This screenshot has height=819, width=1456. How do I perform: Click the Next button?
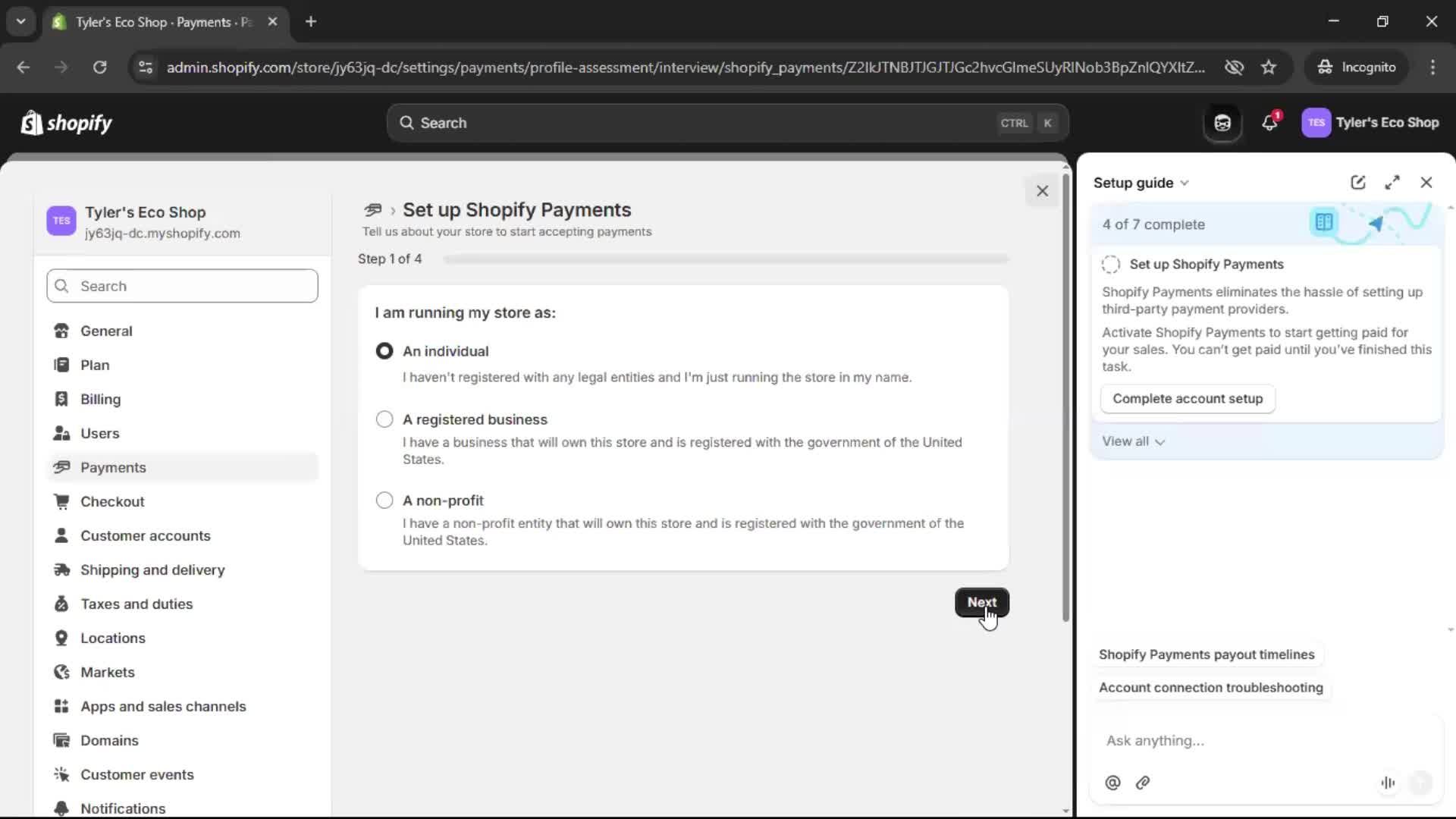point(981,602)
